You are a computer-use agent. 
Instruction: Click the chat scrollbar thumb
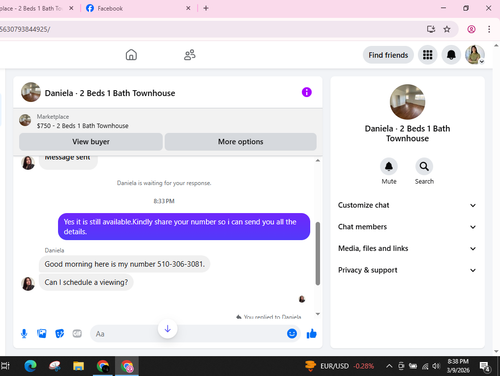[317, 253]
